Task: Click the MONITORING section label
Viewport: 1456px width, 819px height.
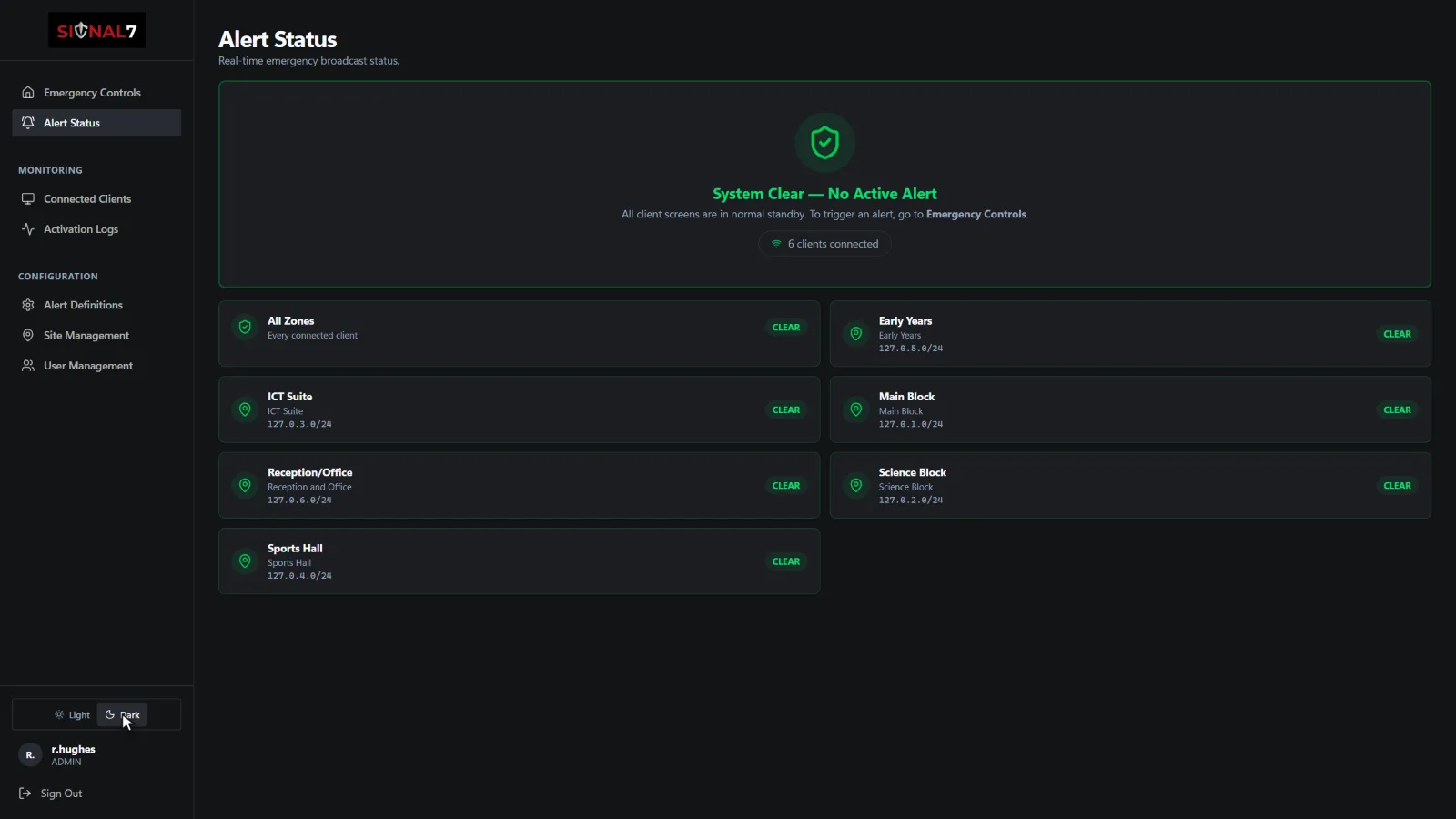Action: (x=50, y=170)
